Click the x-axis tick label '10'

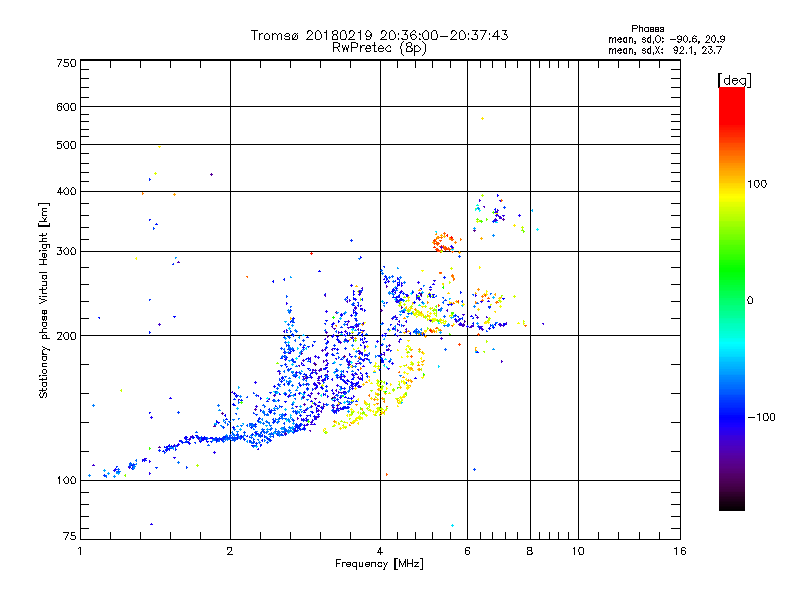[x=578, y=551]
